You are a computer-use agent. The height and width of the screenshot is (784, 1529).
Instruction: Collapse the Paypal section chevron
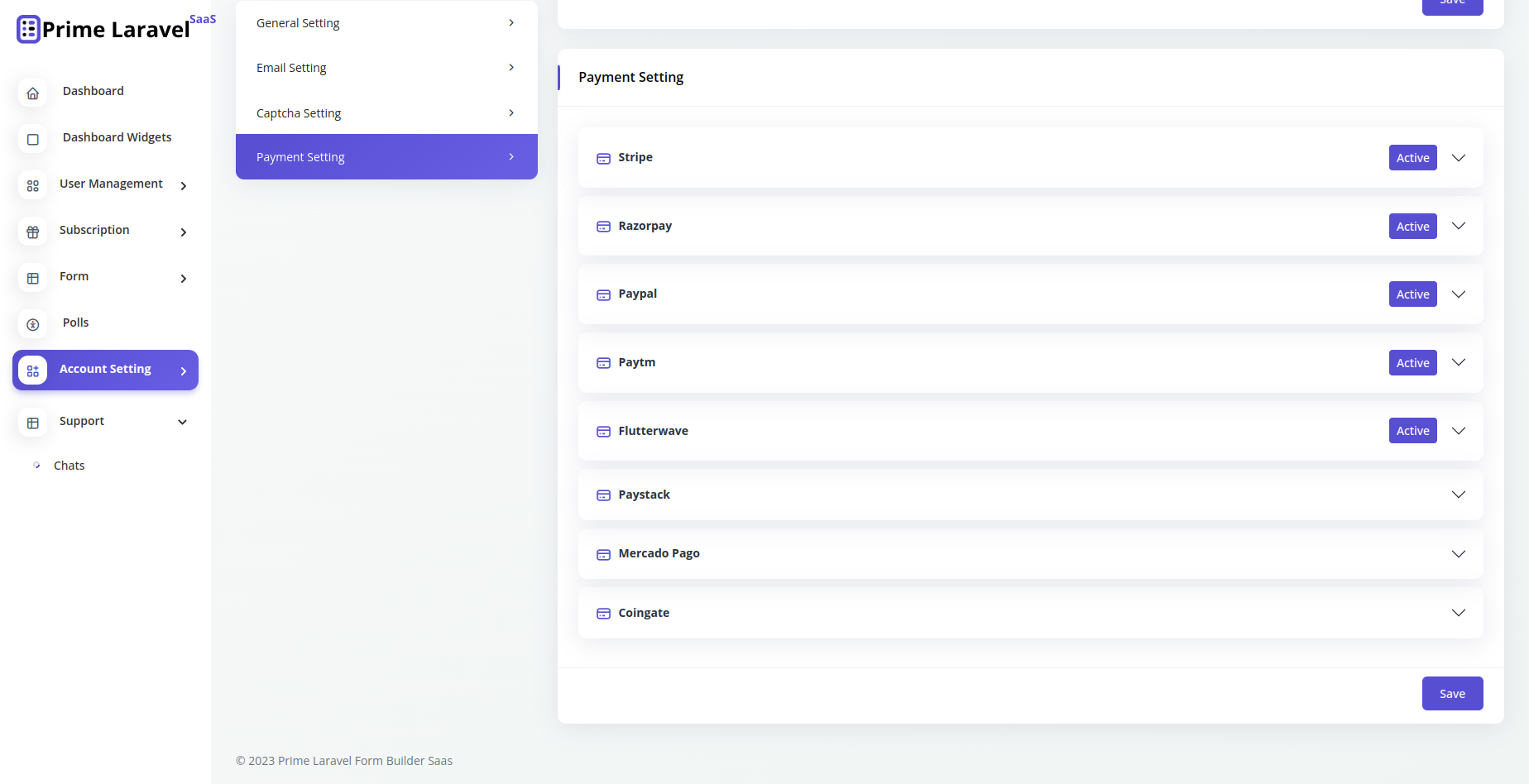click(x=1459, y=294)
